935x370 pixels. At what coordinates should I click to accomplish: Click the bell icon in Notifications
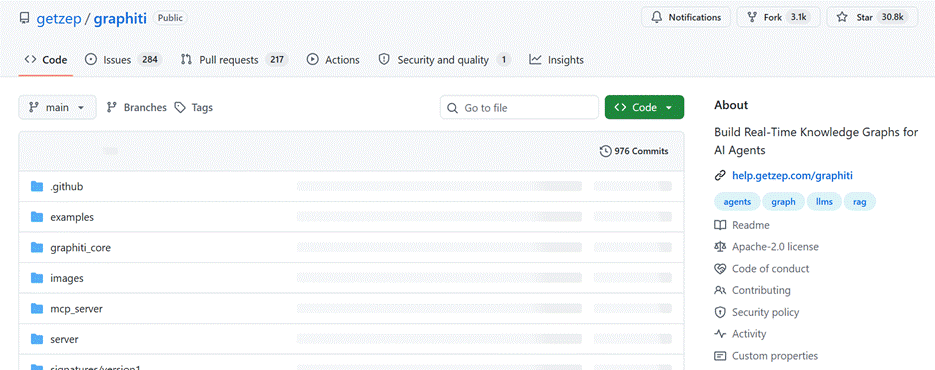click(657, 17)
